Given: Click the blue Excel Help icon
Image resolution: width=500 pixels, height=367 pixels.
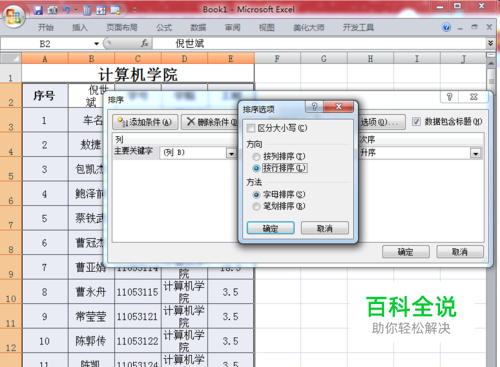Looking at the screenshot, I should [446, 27].
